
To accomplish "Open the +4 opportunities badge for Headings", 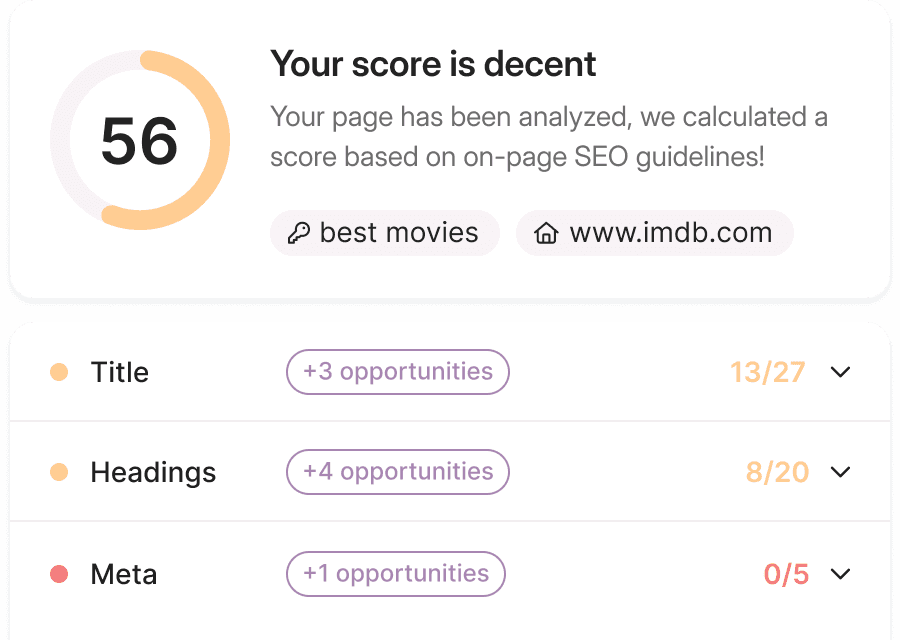I will click(398, 472).
